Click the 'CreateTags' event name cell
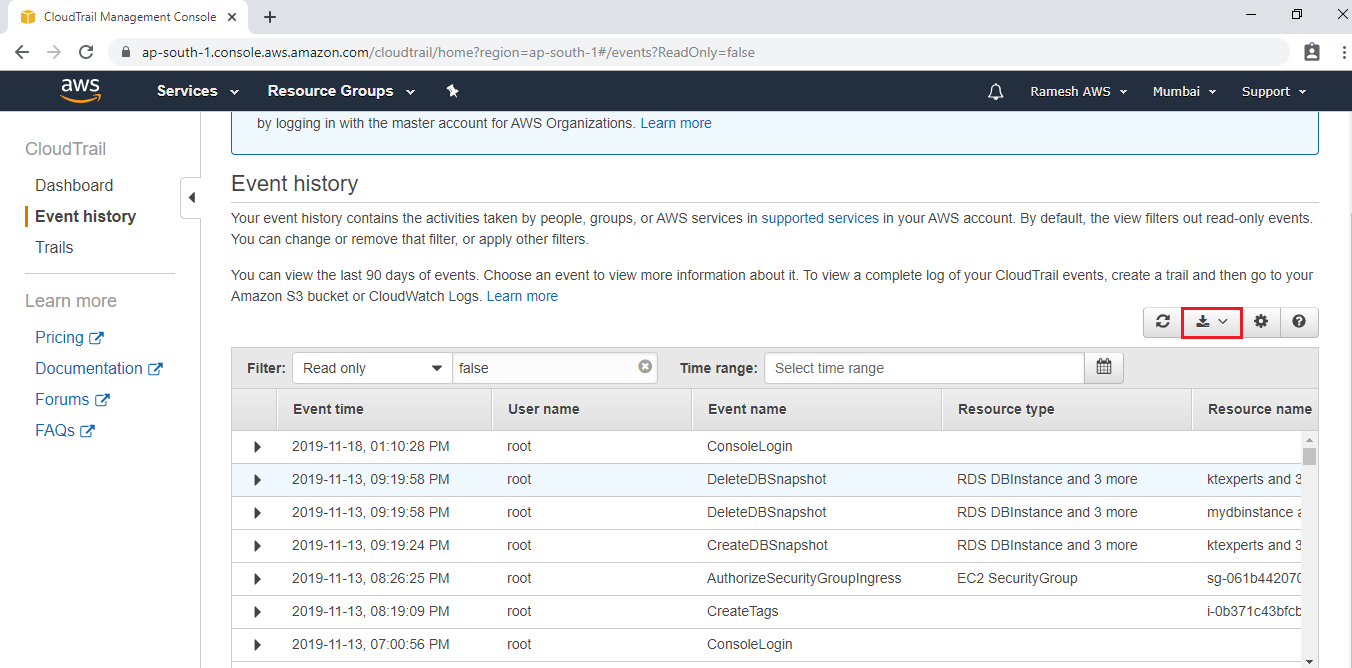 coord(742,611)
